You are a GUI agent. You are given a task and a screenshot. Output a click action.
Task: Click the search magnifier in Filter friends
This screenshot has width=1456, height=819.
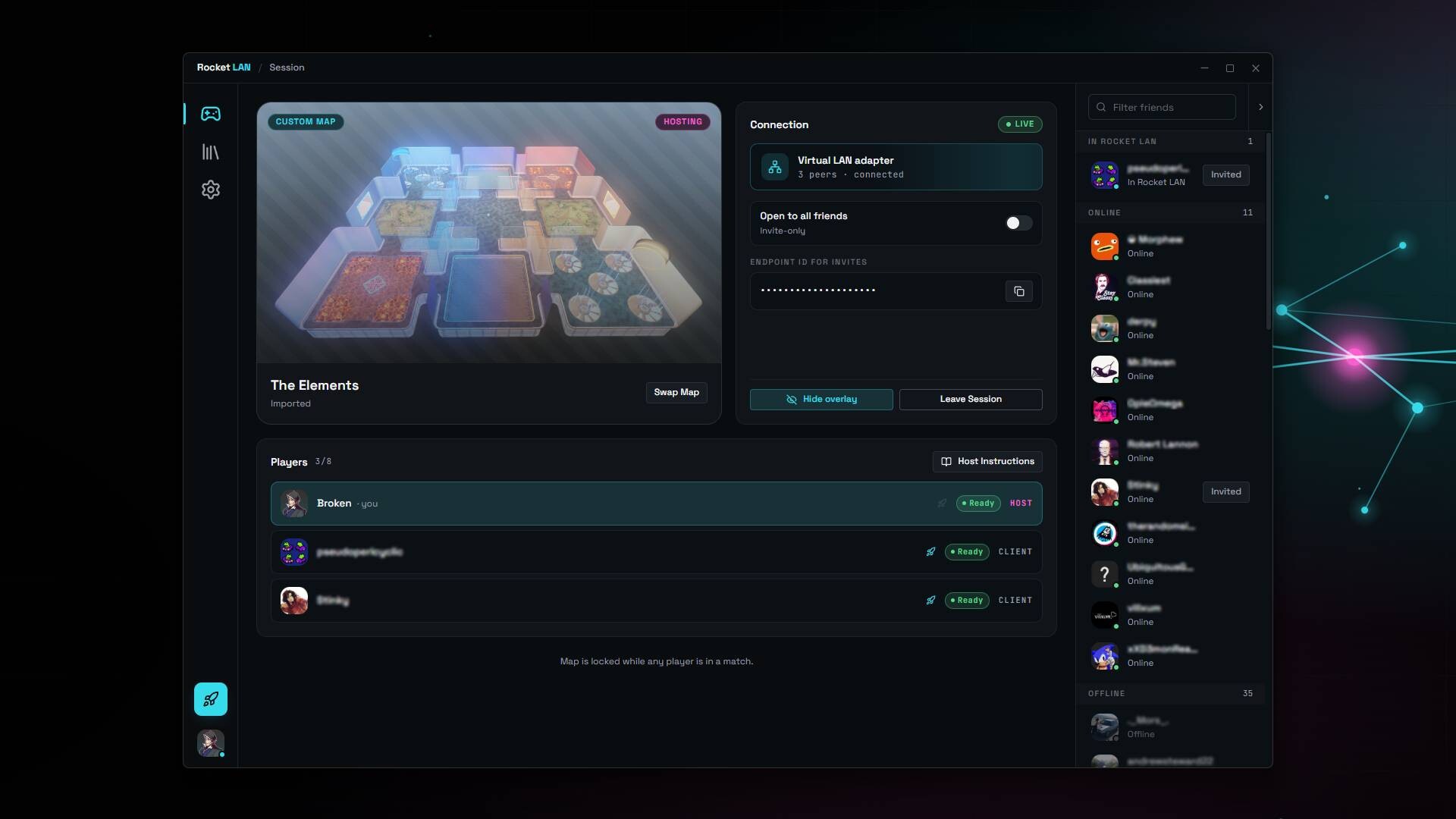(1101, 107)
